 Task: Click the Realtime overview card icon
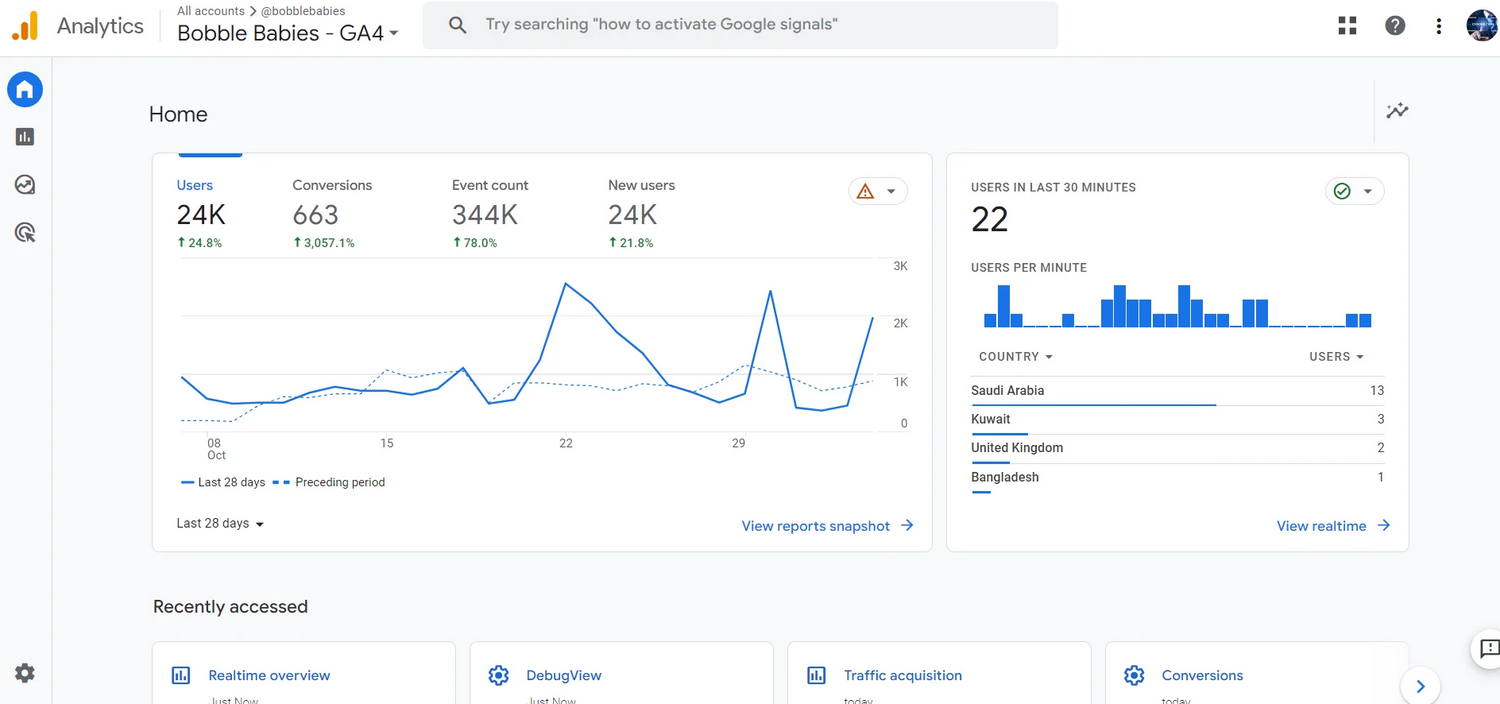181,676
